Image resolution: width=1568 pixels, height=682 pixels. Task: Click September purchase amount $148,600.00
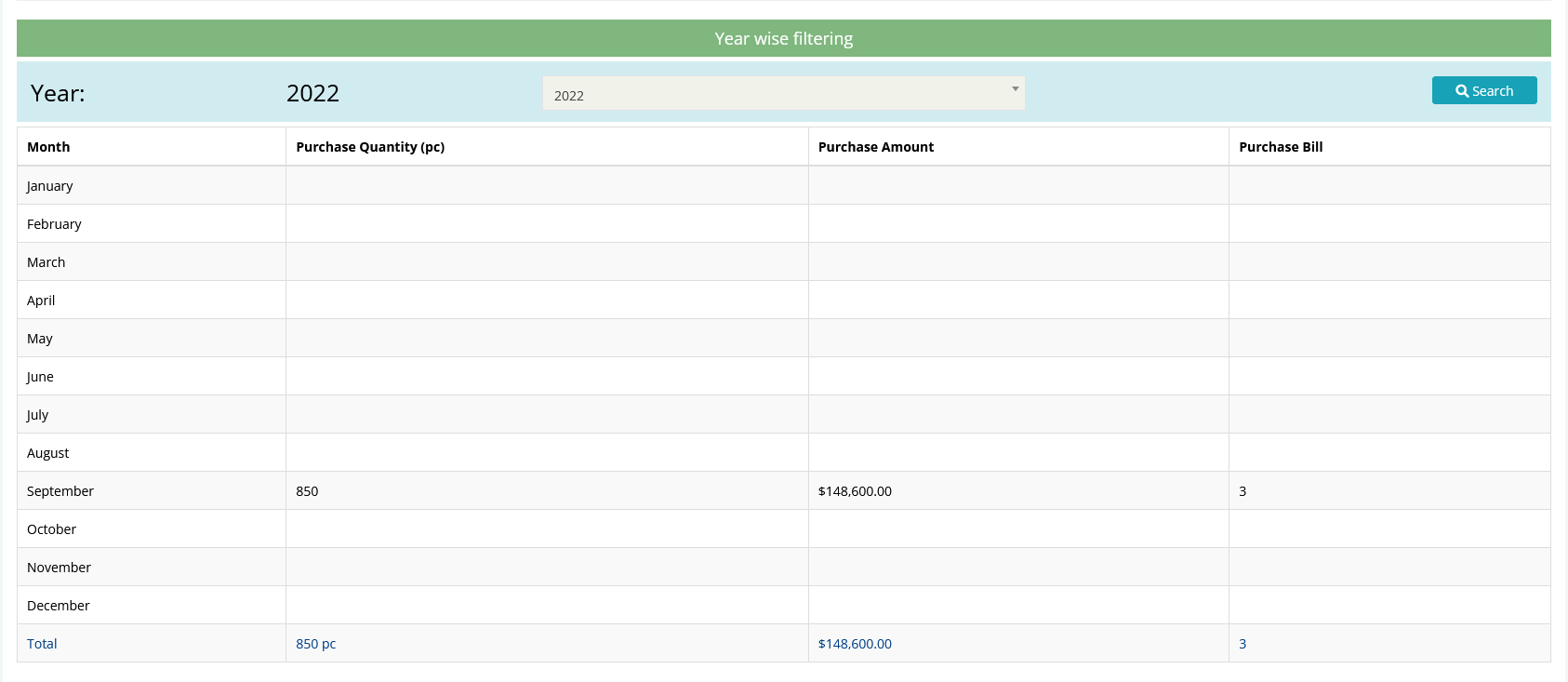click(855, 491)
